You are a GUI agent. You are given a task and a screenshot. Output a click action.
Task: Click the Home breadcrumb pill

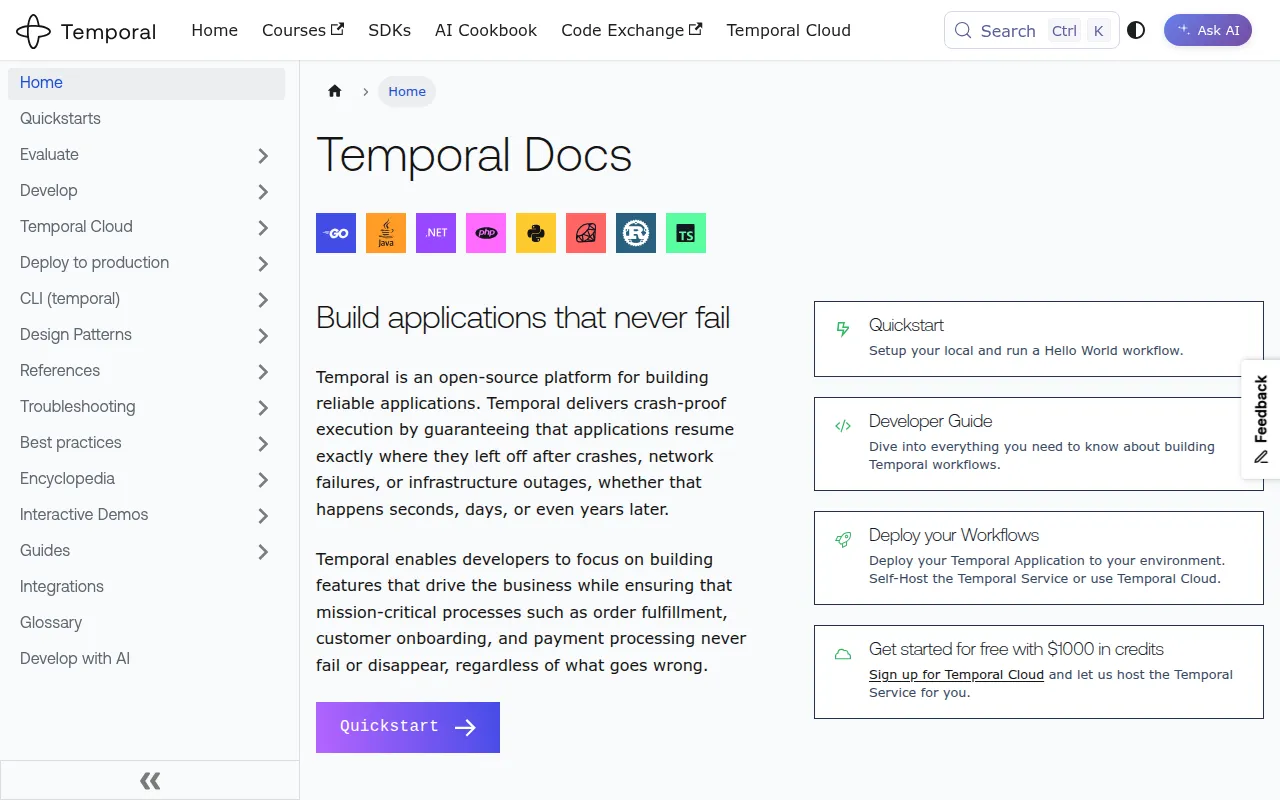pos(407,91)
